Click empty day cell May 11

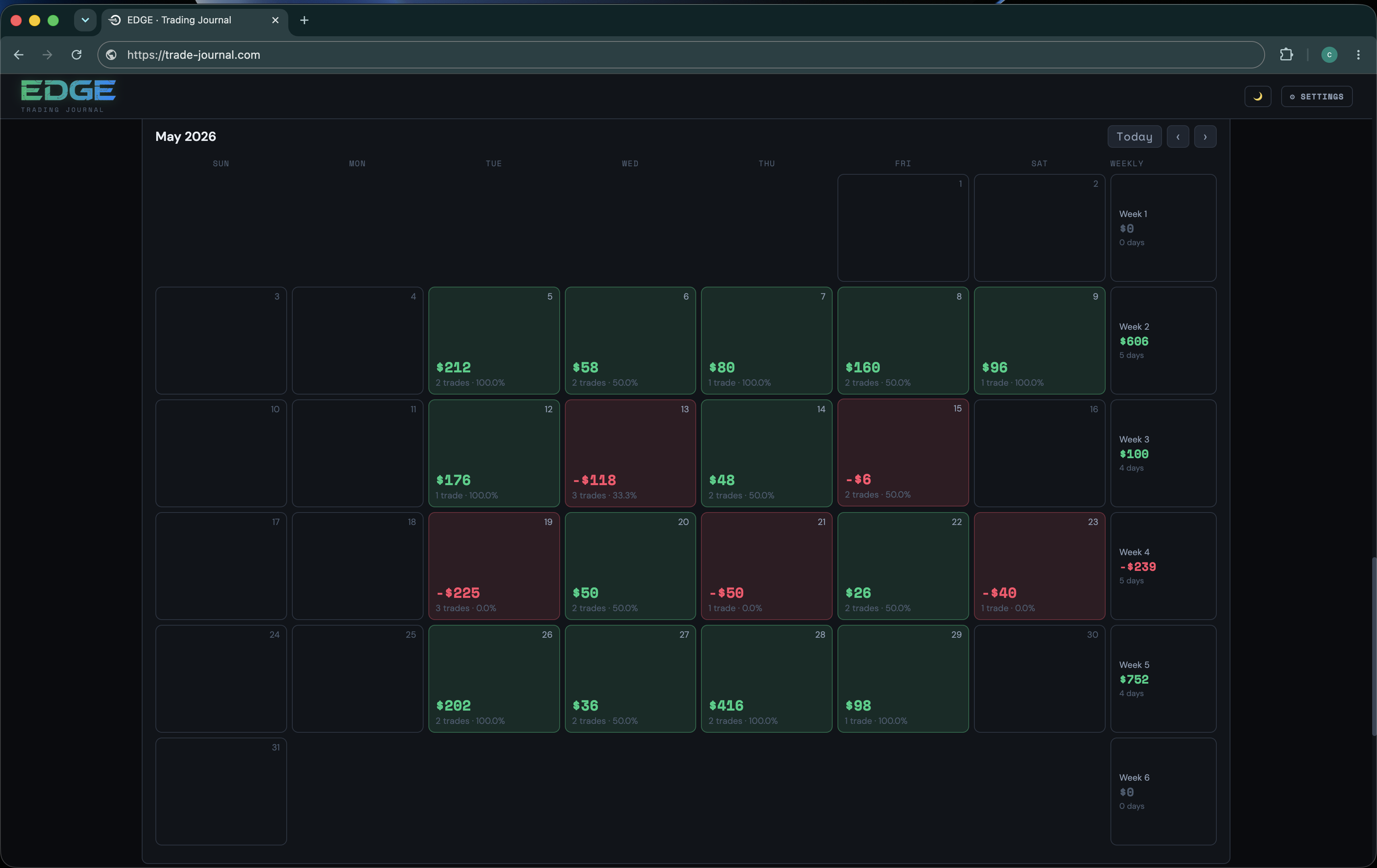[358, 453]
